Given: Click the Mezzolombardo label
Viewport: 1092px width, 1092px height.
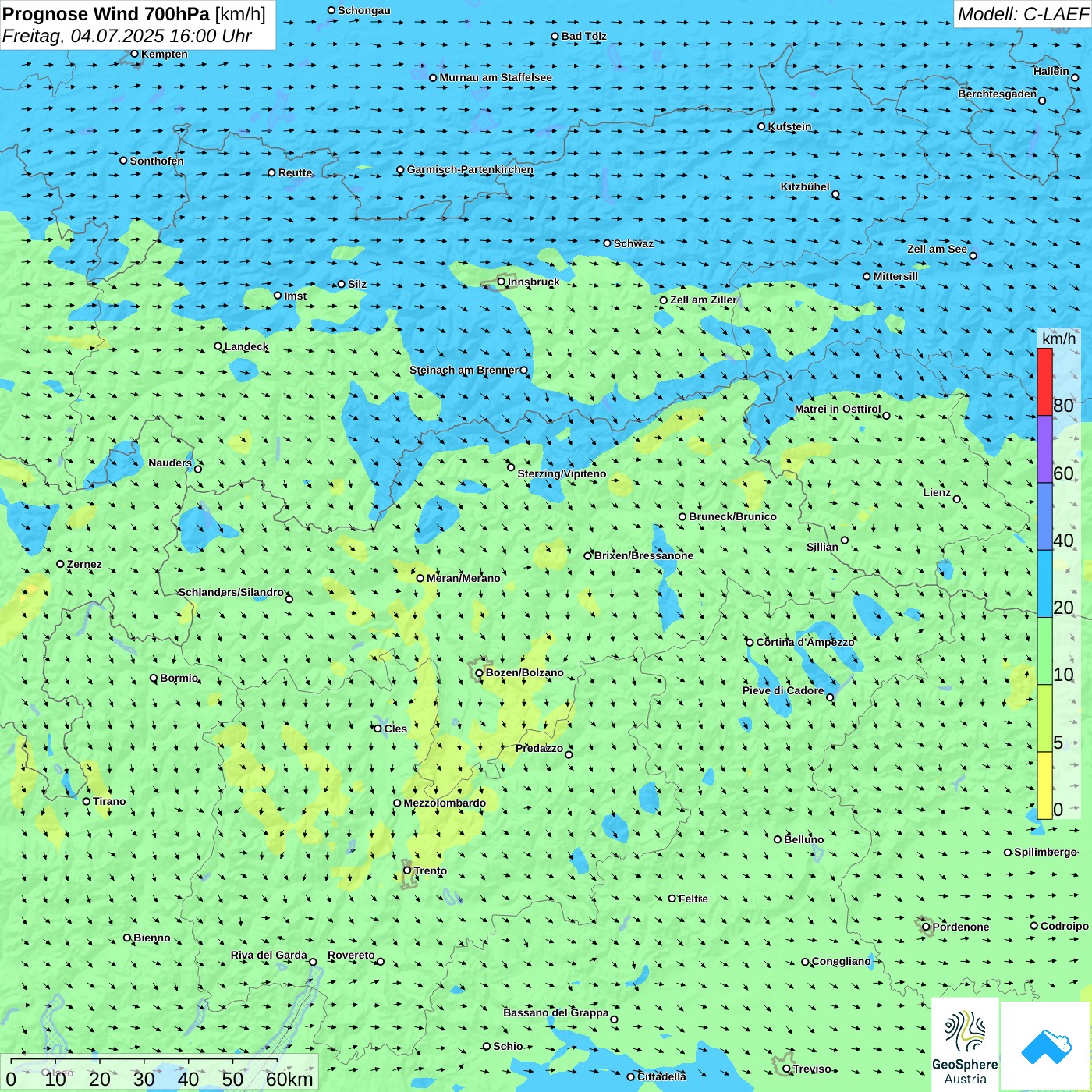Looking at the screenshot, I should (x=445, y=803).
